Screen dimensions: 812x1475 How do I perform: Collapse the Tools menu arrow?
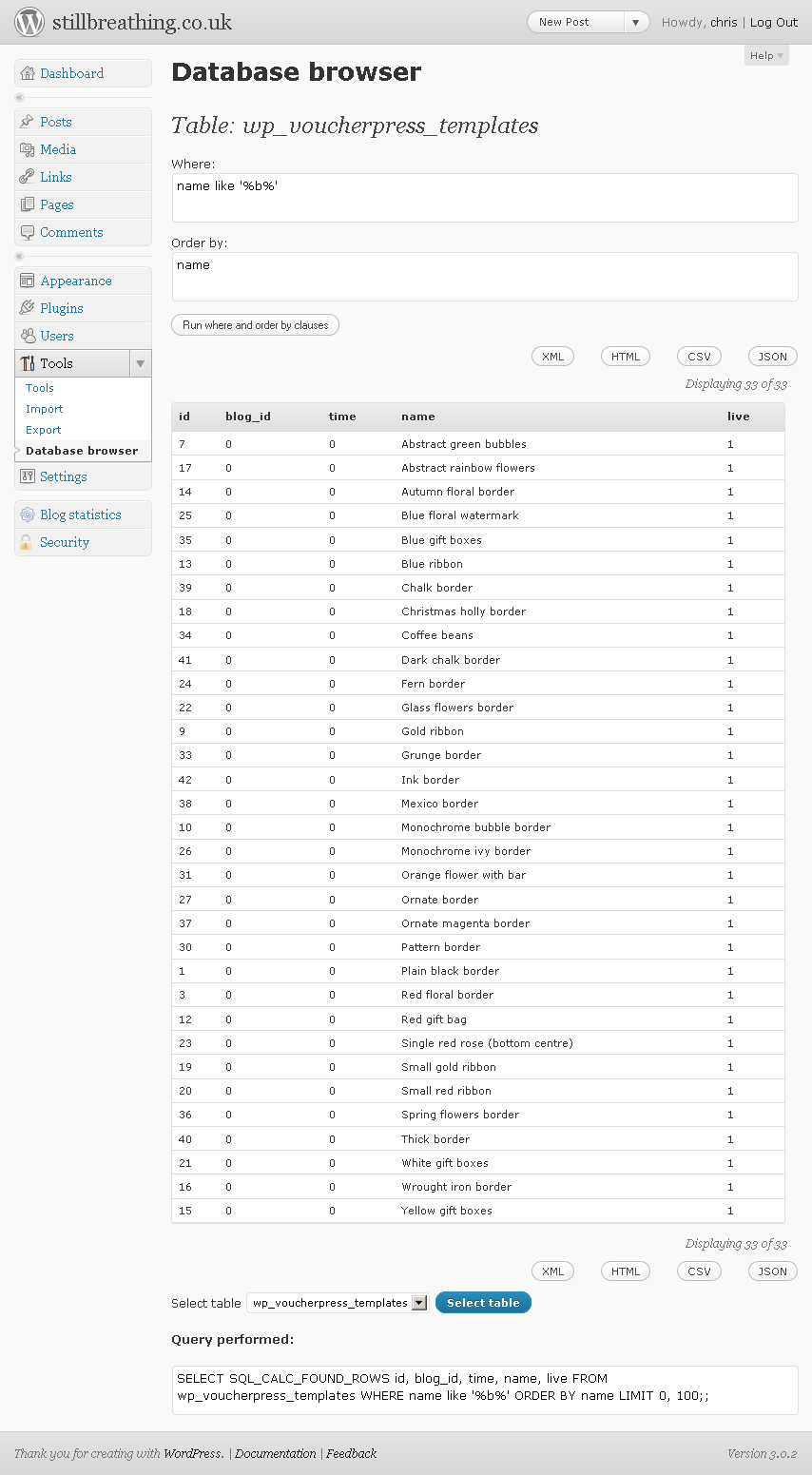click(141, 363)
